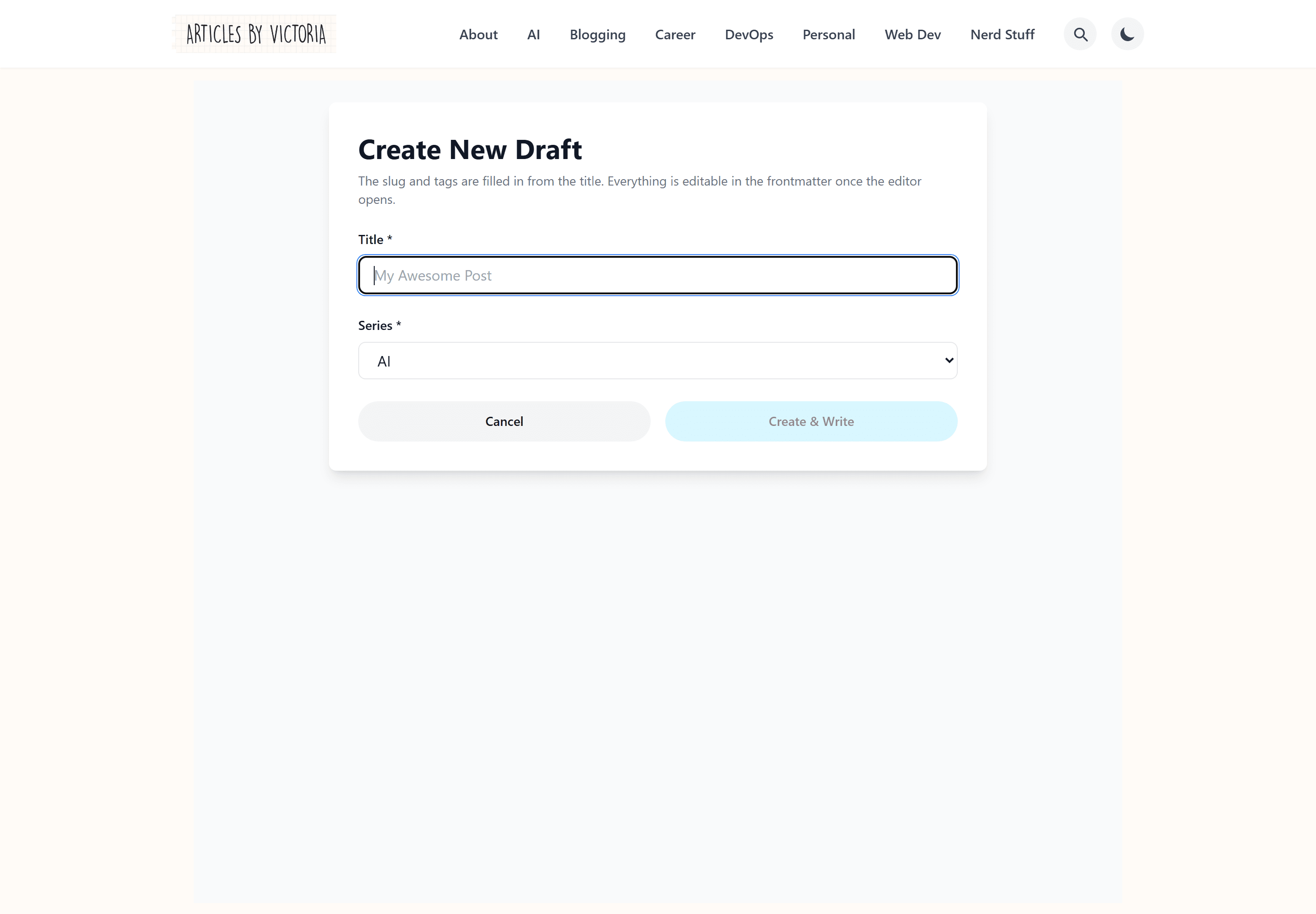Click the Create & Write button
Viewport: 1316px width, 914px height.
pyautogui.click(x=811, y=421)
